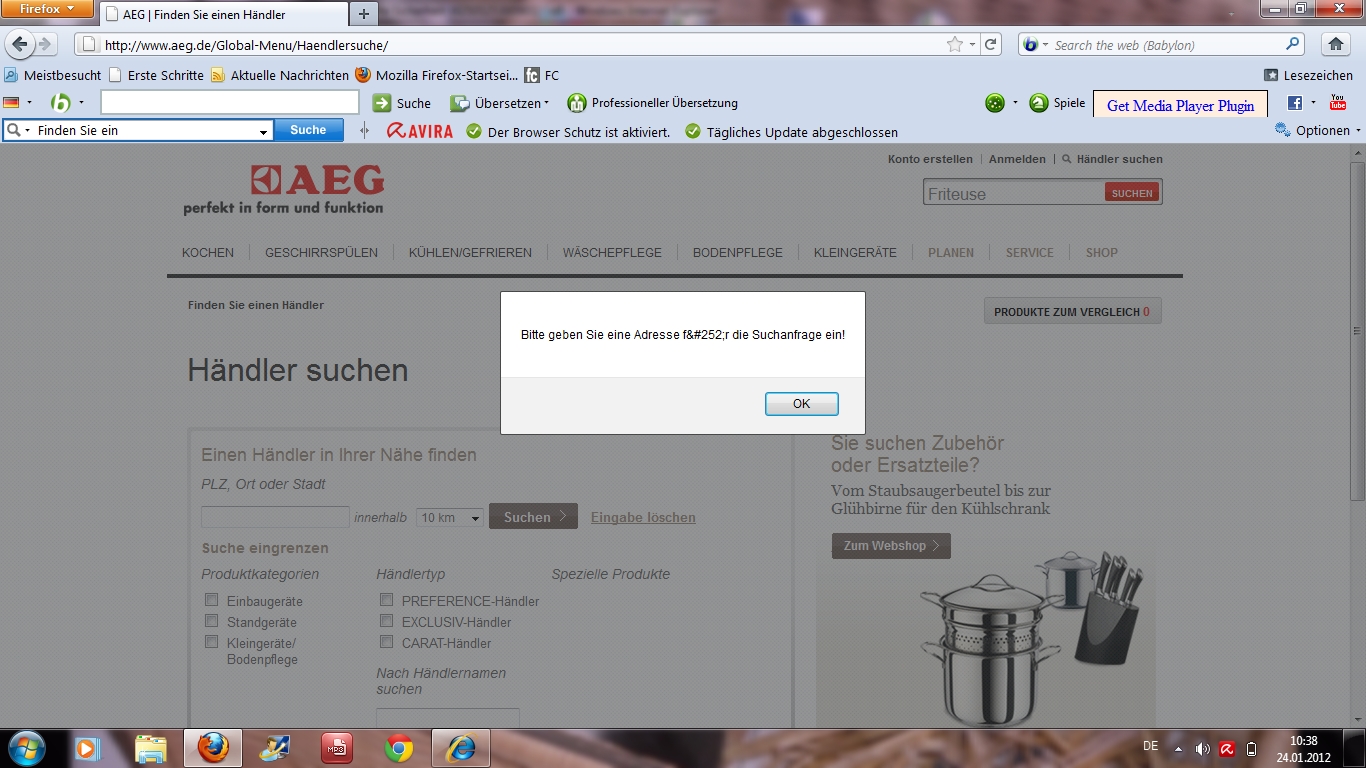The height and width of the screenshot is (768, 1366).
Task: Open German flag language dropdown
Action: pos(18,102)
